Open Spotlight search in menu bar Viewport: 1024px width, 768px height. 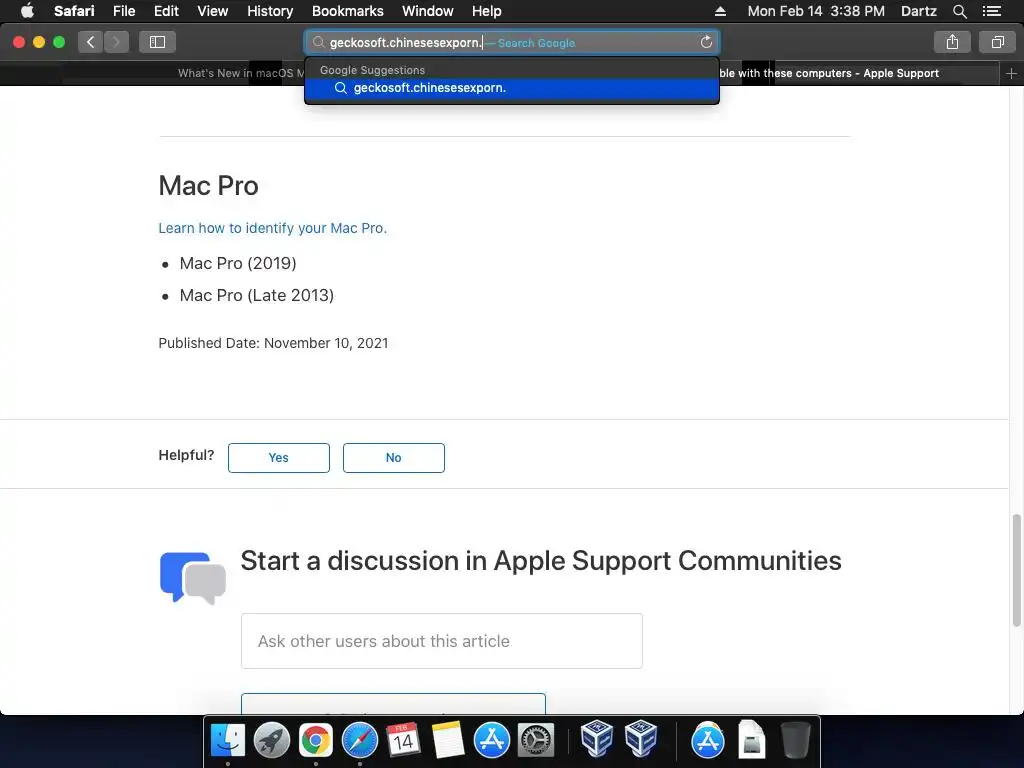click(959, 11)
